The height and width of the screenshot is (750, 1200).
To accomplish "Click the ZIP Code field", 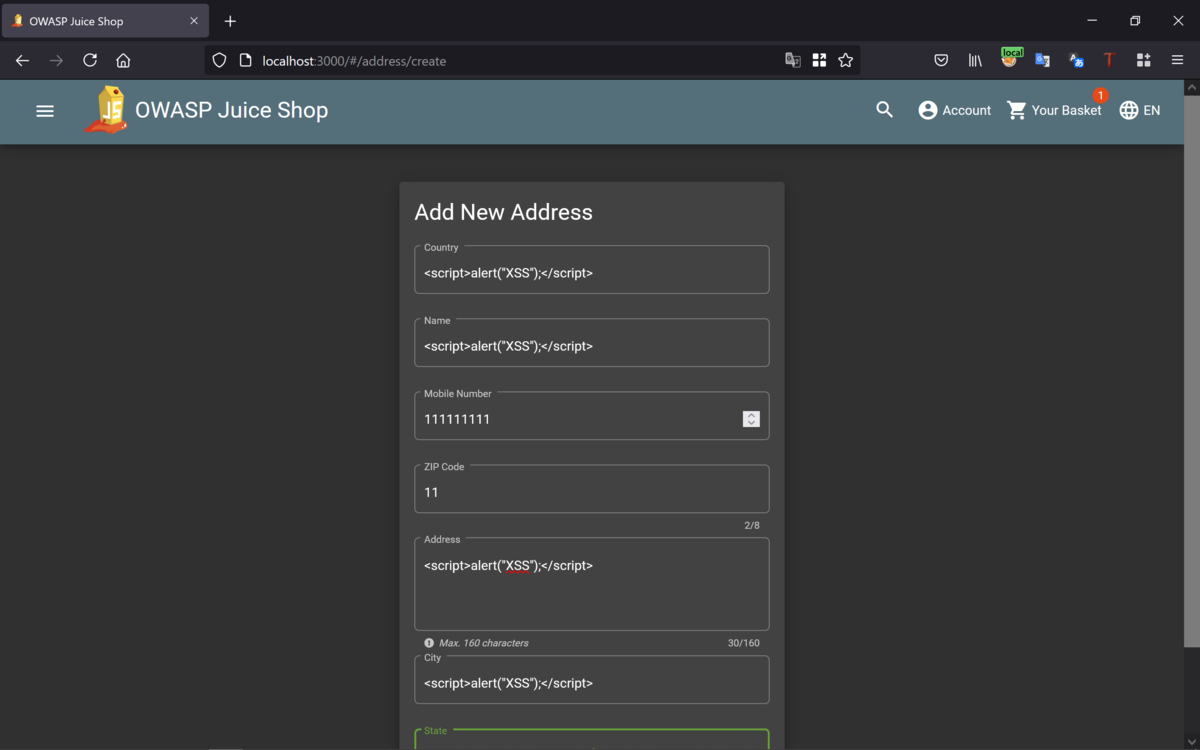I will pyautogui.click(x=592, y=489).
